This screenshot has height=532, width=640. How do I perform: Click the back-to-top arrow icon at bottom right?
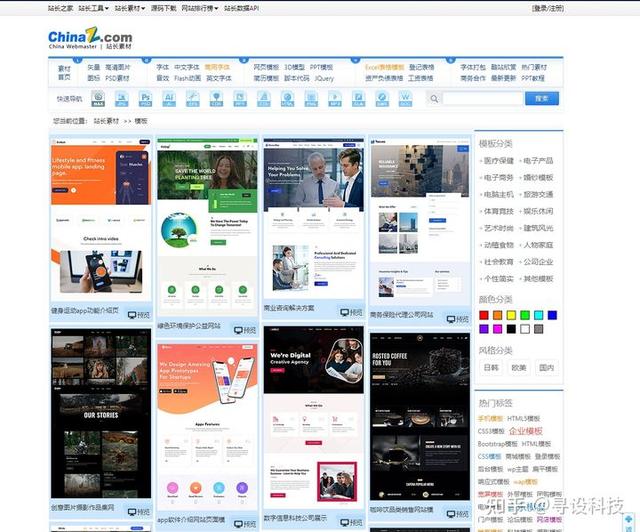[x=629, y=519]
